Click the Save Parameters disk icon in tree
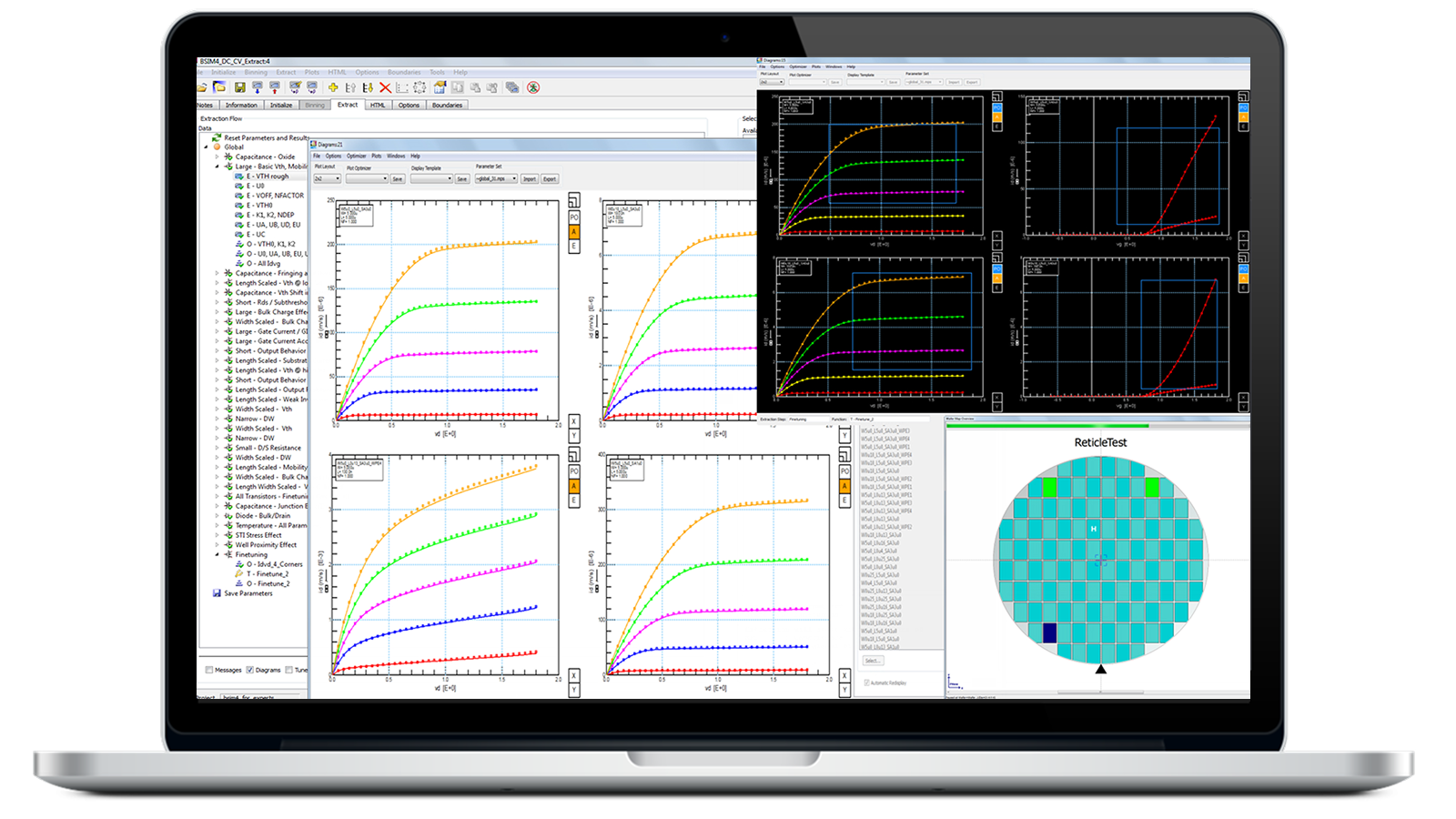This screenshot has width=1456, height=819. click(217, 593)
